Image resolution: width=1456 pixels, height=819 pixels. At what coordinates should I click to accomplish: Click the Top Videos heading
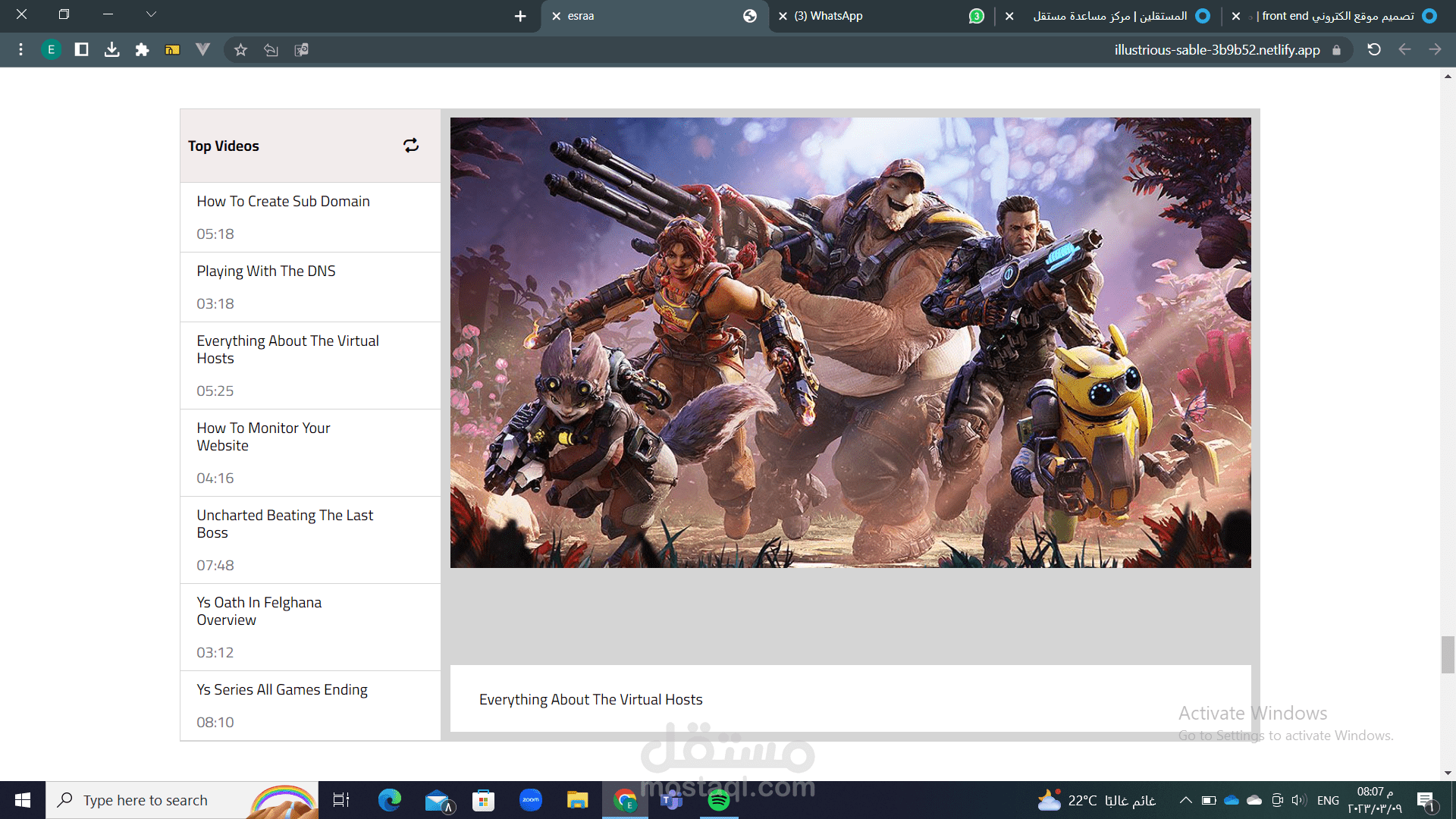(224, 146)
